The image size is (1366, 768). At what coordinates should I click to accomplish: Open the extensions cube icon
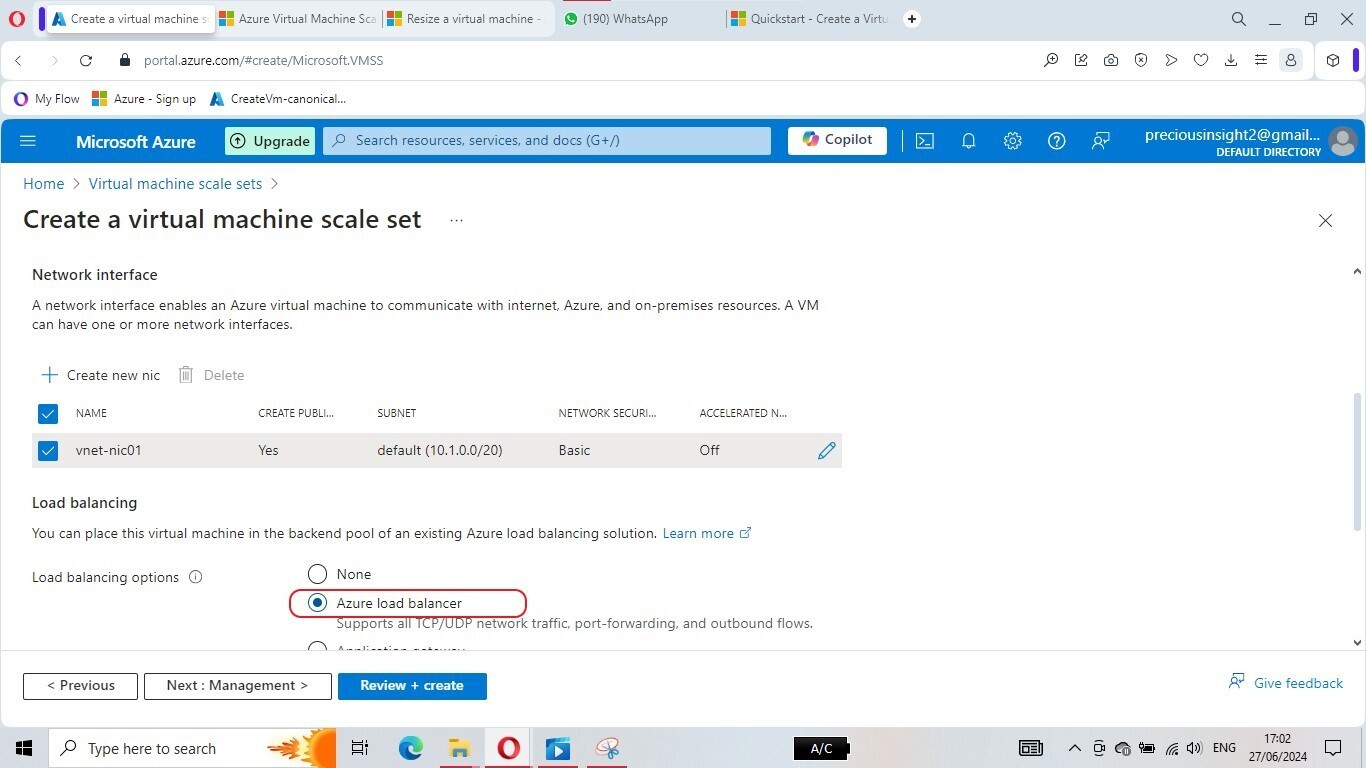1333,60
